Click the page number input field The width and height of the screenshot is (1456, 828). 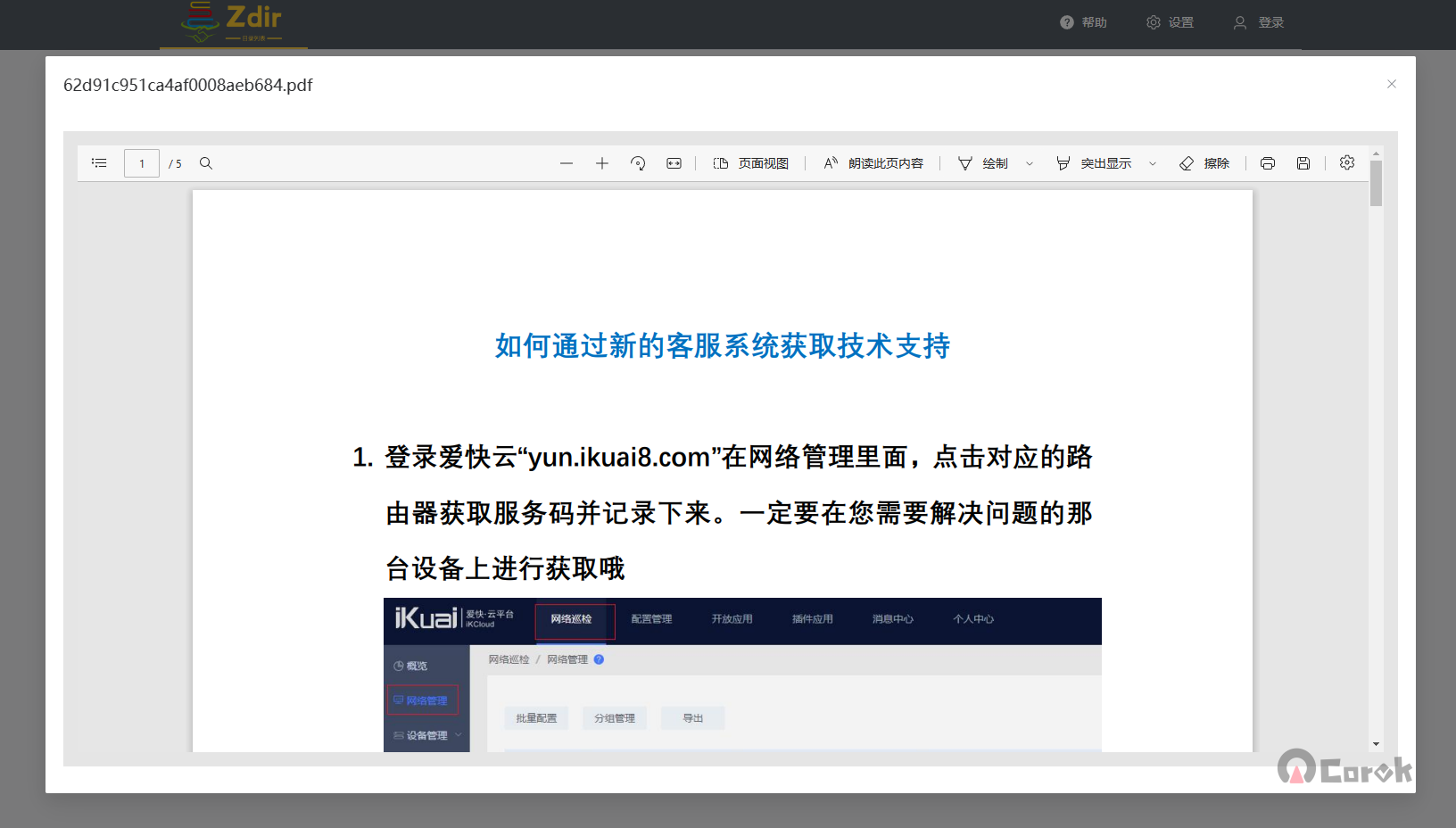(x=142, y=163)
